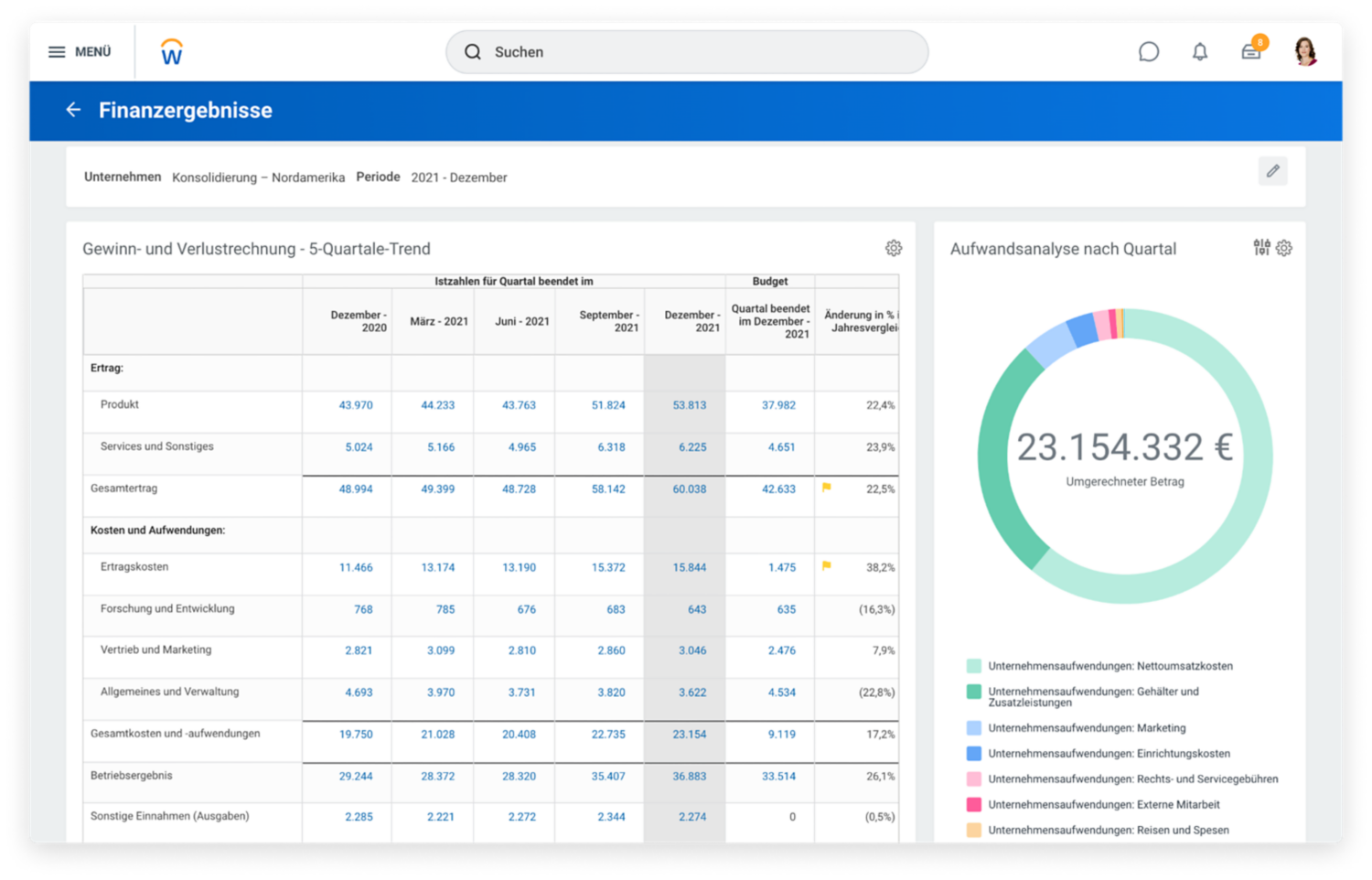The width and height of the screenshot is (1372, 880).
Task: Click Einrichtungskosten legend color swatch
Action: tap(974, 754)
